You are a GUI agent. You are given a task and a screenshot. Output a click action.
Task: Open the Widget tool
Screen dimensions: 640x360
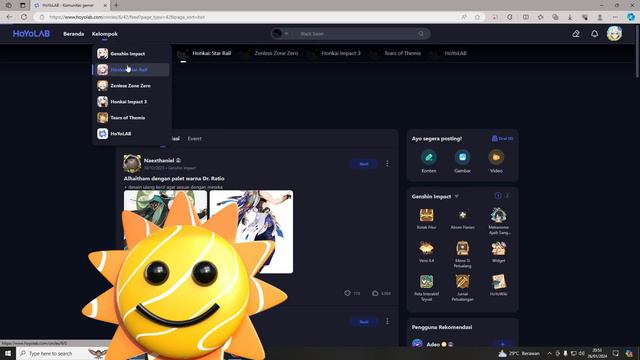(x=499, y=252)
